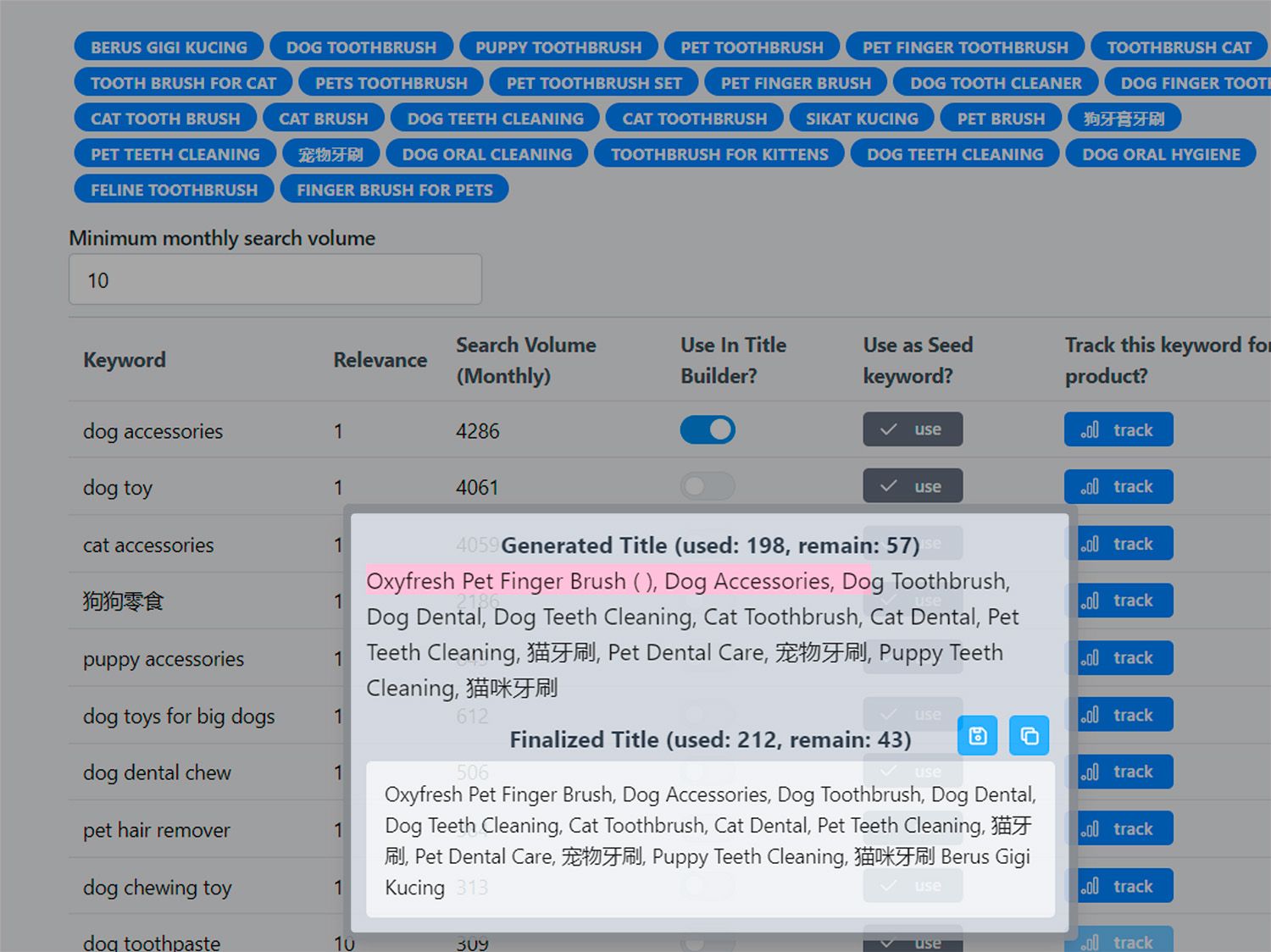Select CAT TOOTH BRUSH tag

[x=165, y=119]
